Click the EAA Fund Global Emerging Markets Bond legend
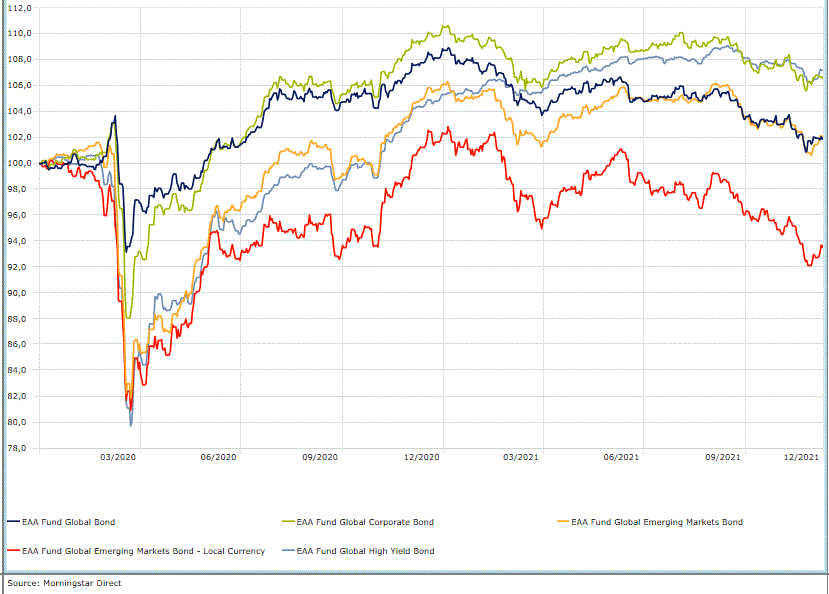This screenshot has height=594, width=829. [656, 522]
